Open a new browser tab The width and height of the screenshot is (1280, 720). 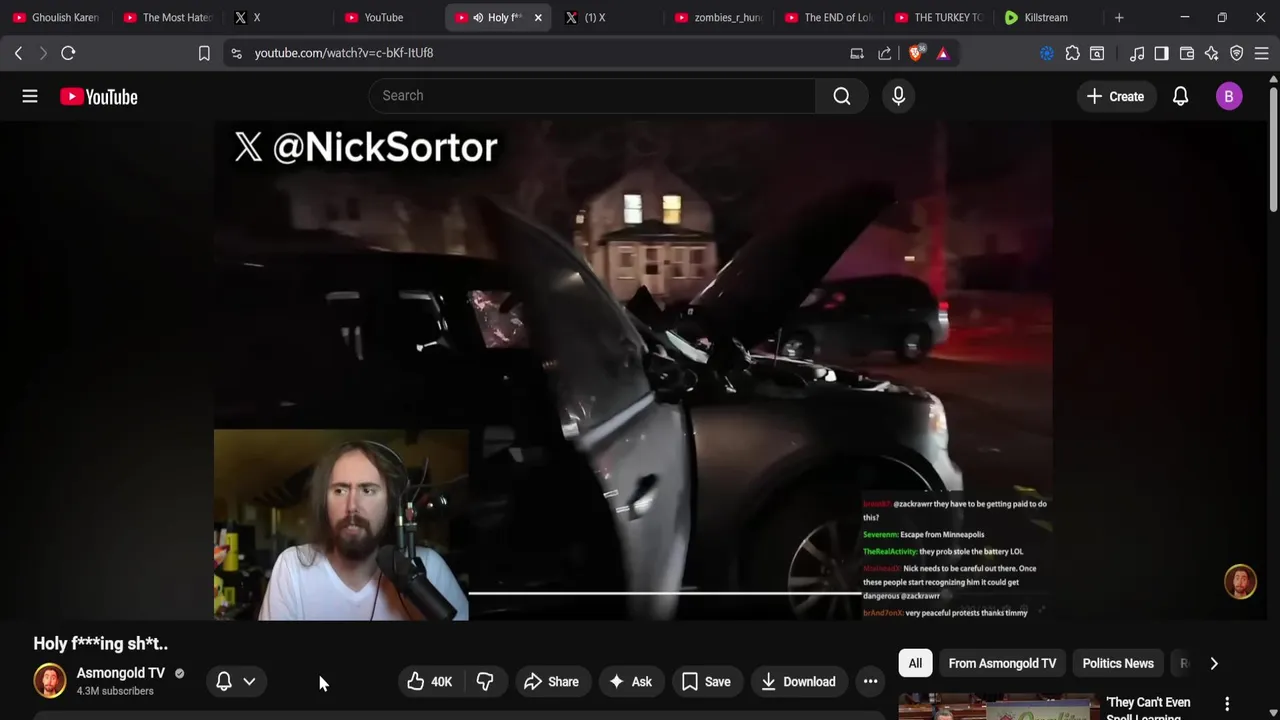(1119, 17)
